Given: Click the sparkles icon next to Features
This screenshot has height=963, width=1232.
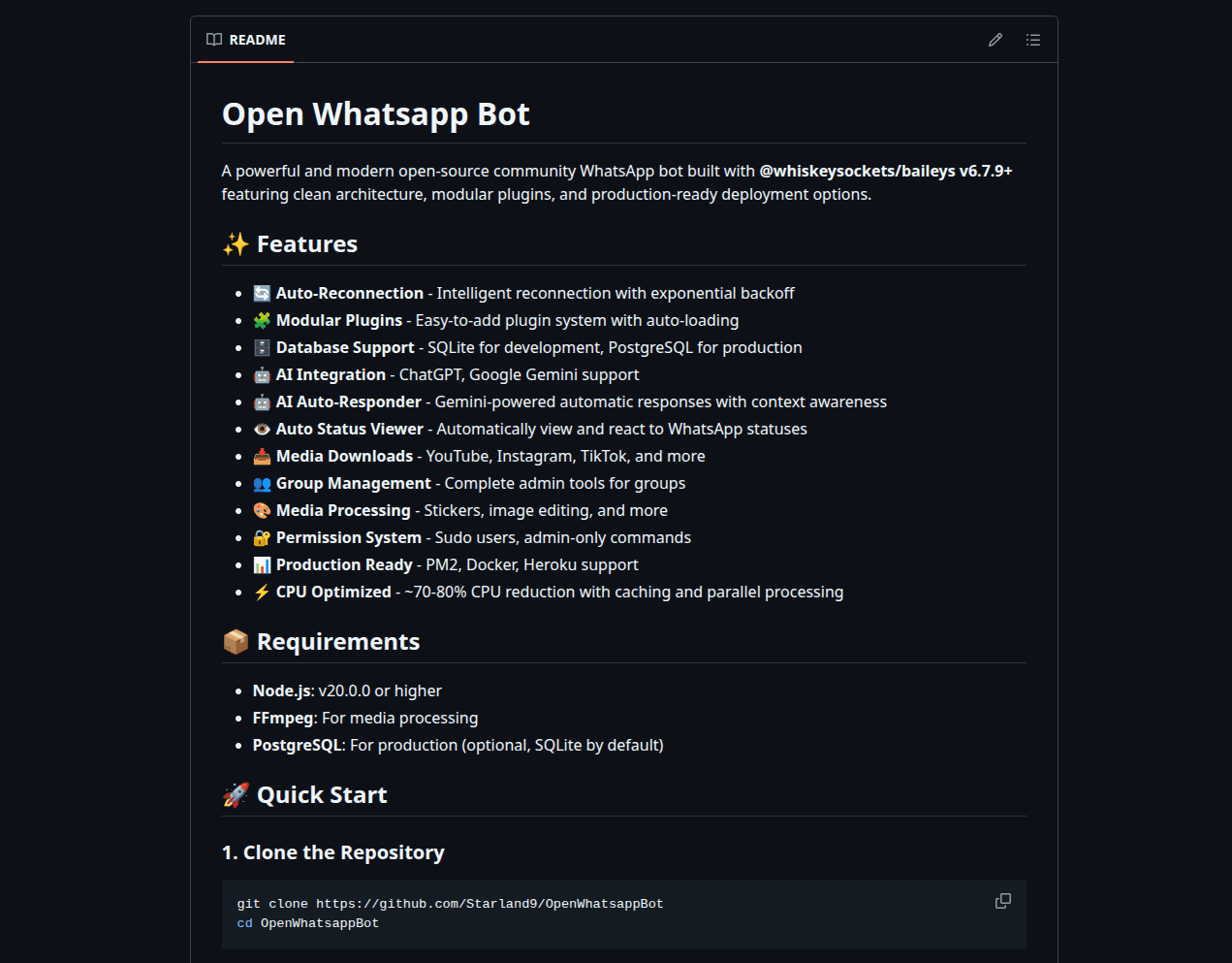Looking at the screenshot, I should tap(233, 243).
